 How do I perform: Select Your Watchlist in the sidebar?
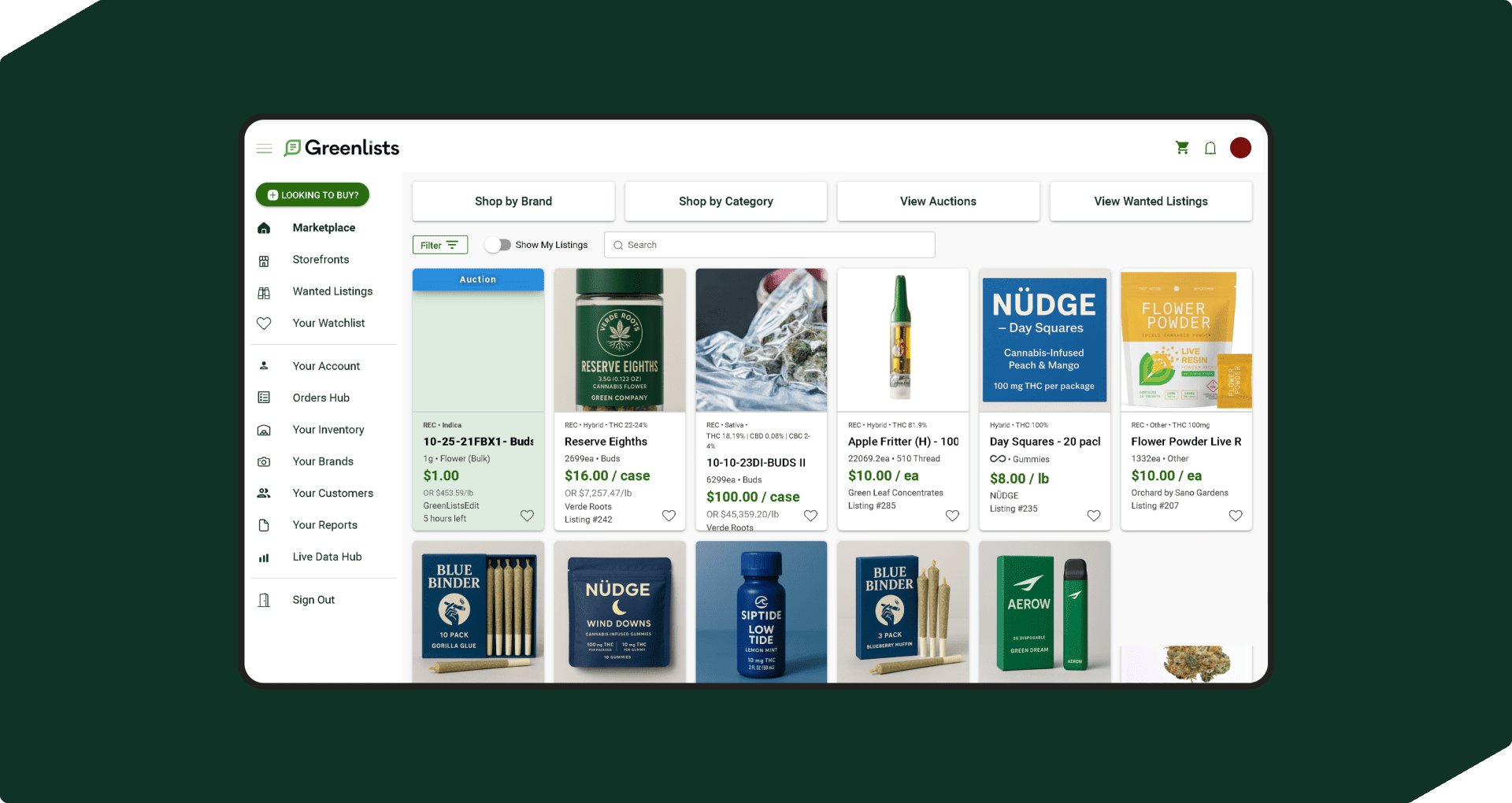328,323
